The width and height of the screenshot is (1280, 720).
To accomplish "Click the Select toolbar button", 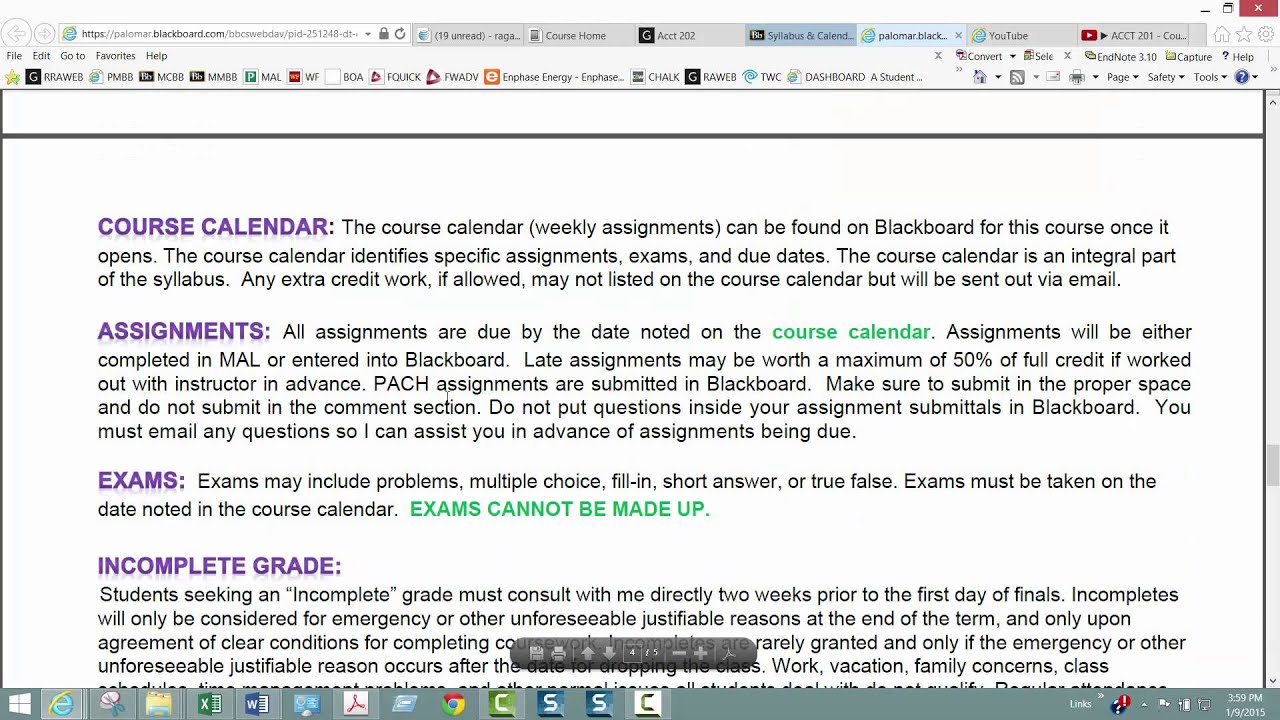I will click(x=1039, y=56).
